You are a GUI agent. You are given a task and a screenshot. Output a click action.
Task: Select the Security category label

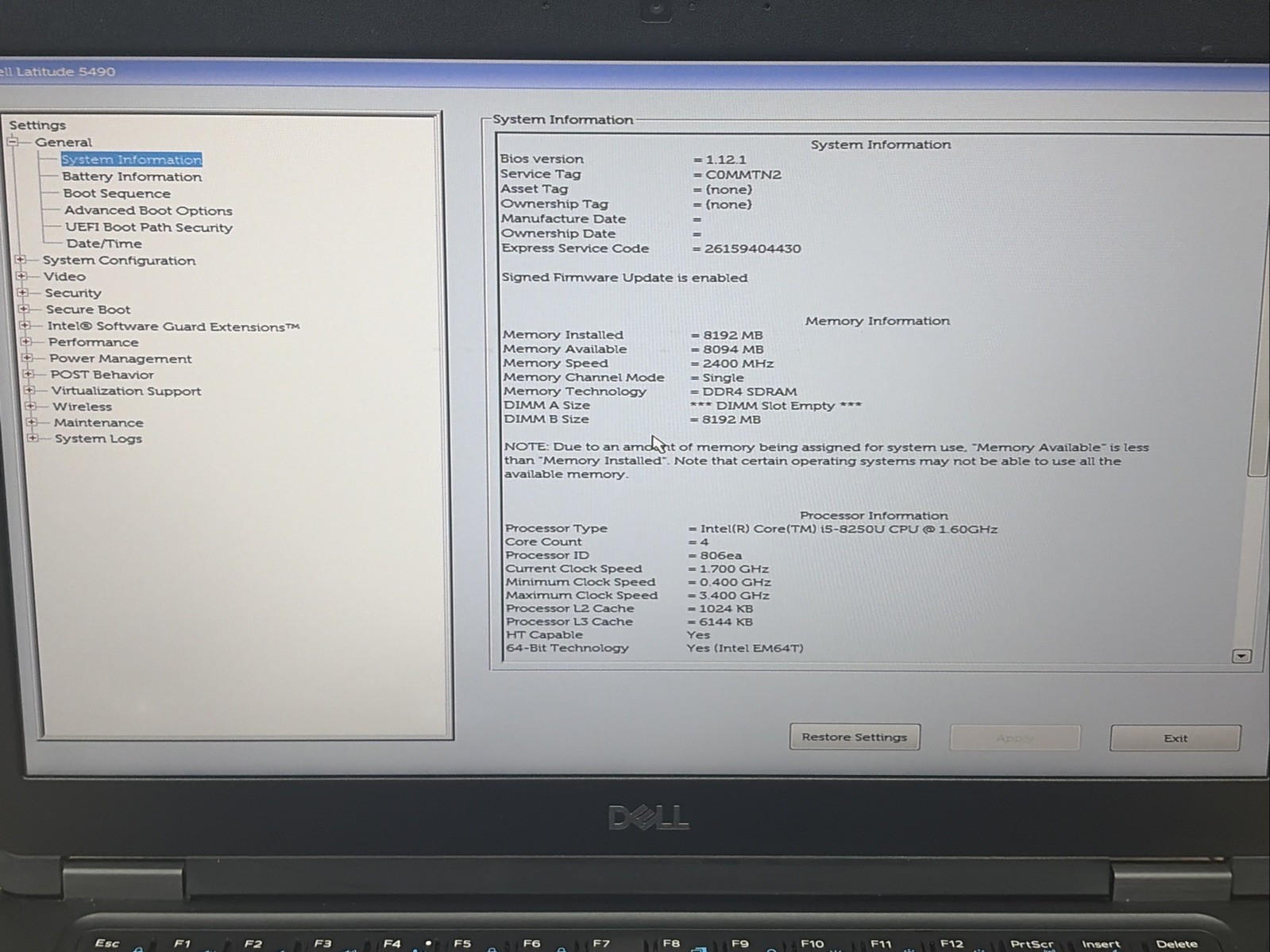pos(73,293)
